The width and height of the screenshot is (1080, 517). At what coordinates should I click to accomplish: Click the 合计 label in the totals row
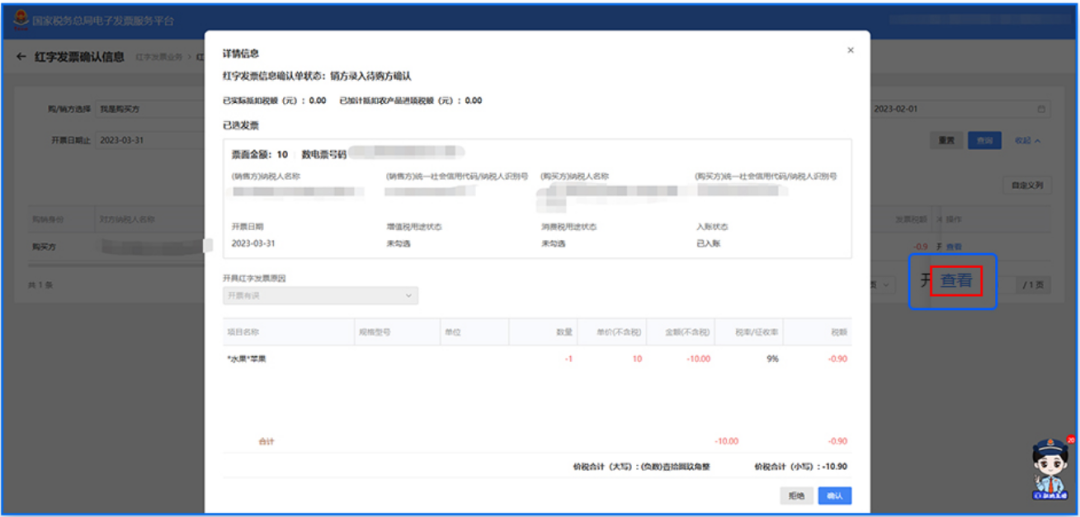[266, 441]
